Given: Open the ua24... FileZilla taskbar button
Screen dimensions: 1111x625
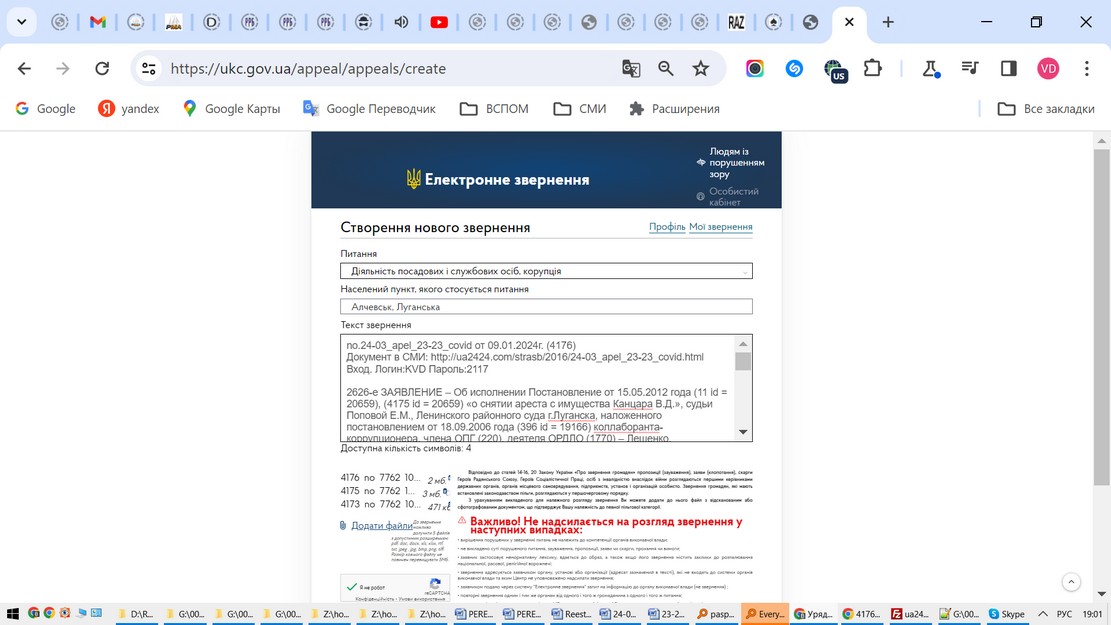Looking at the screenshot, I should point(910,614).
